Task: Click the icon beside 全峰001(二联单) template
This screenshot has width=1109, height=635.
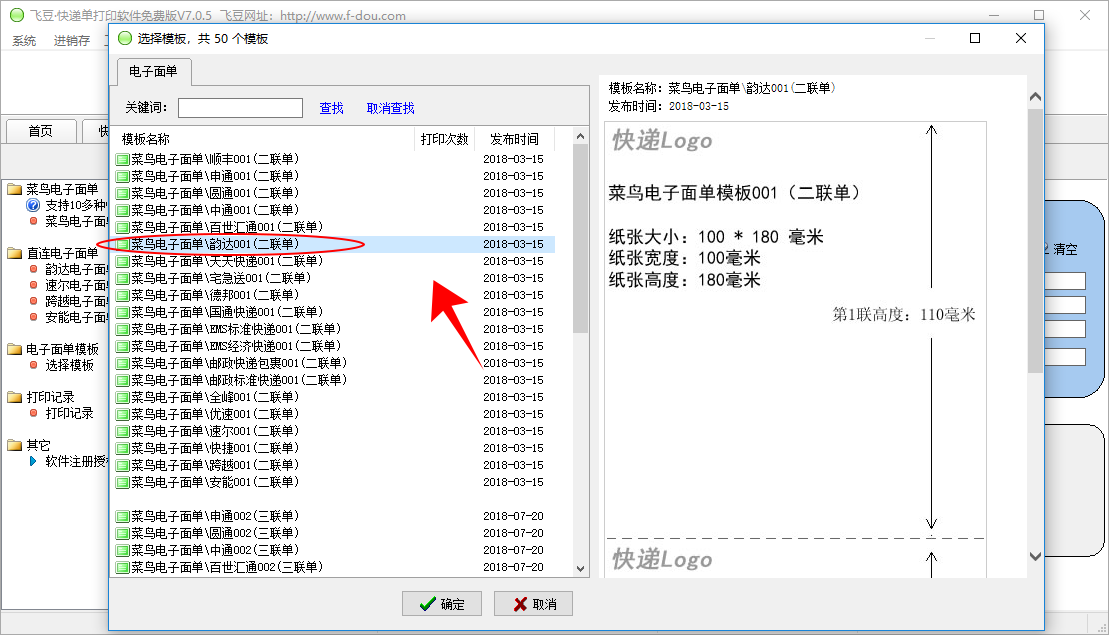Action: (122, 397)
